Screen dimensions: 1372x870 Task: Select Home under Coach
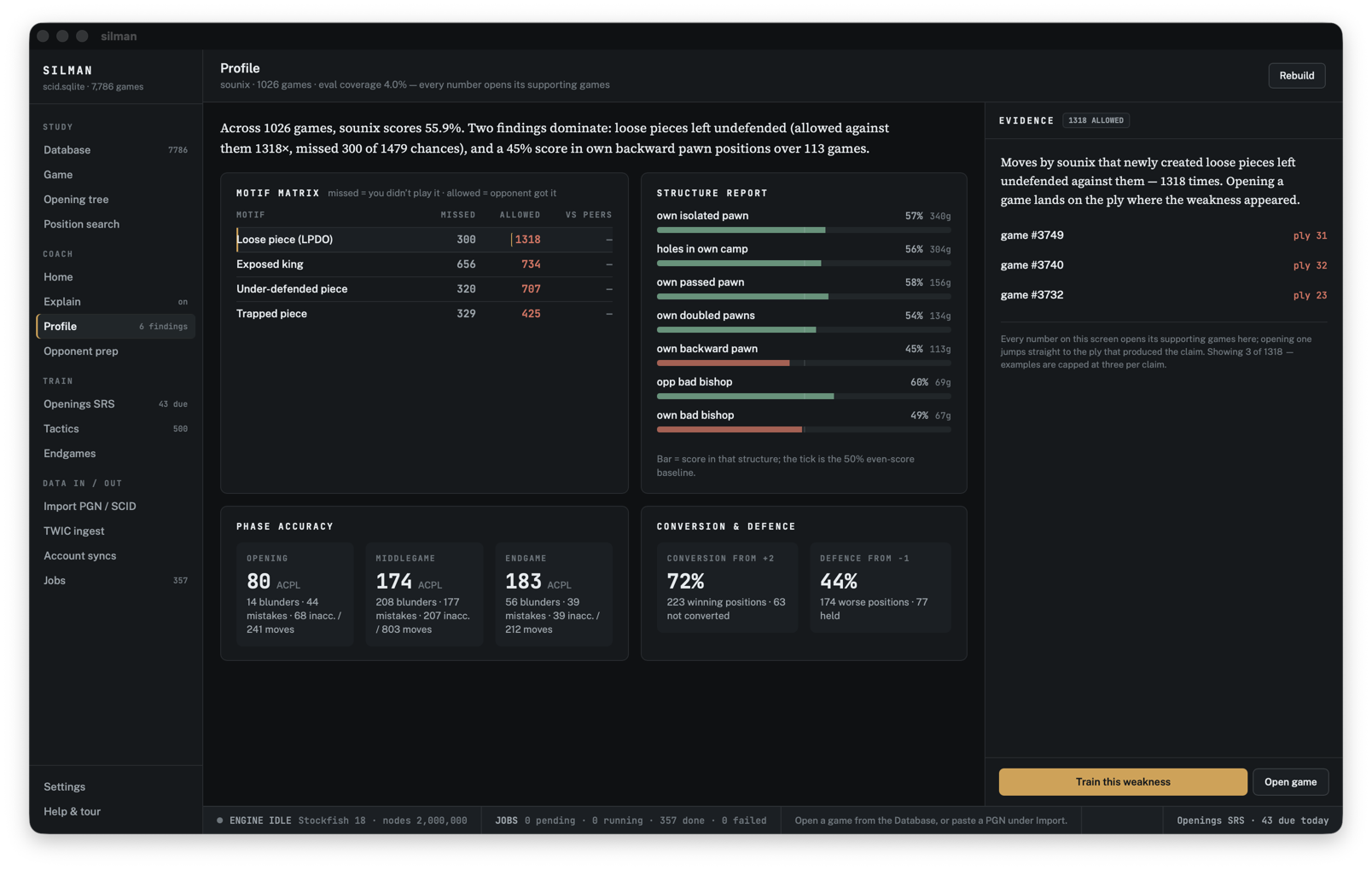pyautogui.click(x=115, y=277)
